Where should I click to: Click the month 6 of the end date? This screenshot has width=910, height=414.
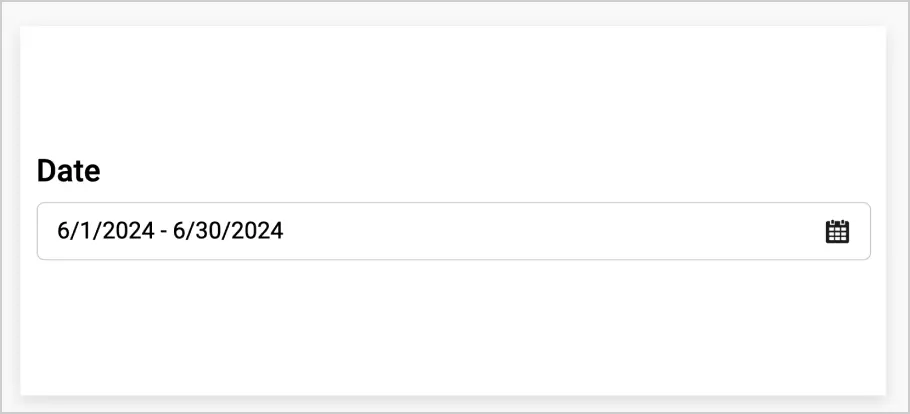pos(178,231)
